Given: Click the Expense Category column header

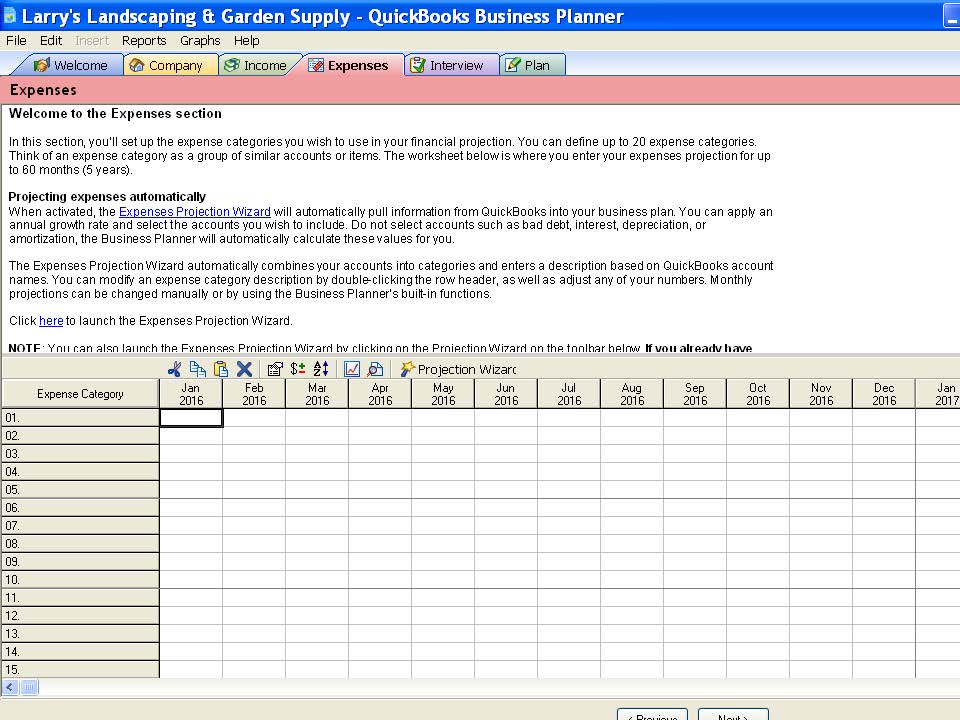Looking at the screenshot, I should click(x=80, y=394).
